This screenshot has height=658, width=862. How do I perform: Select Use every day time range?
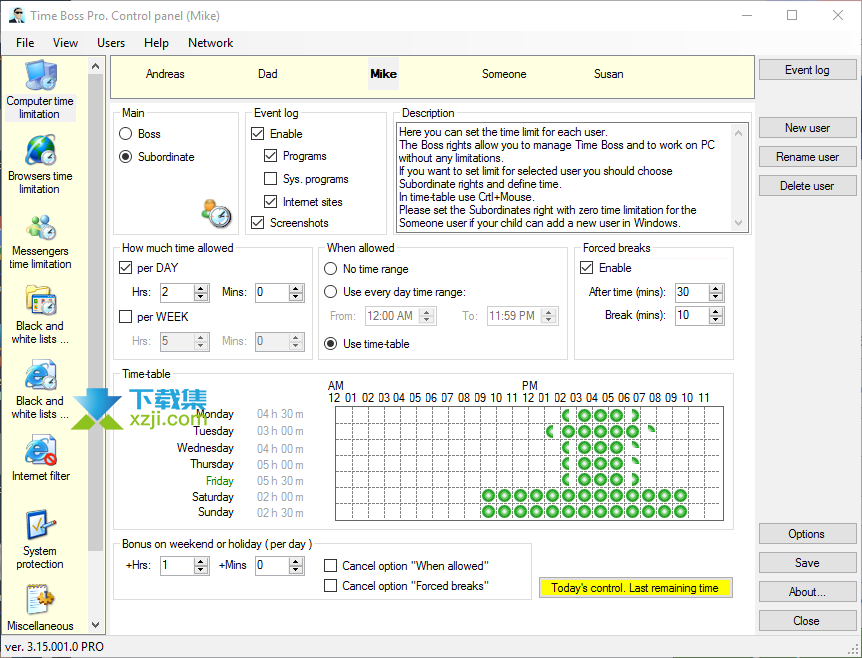(x=330, y=292)
